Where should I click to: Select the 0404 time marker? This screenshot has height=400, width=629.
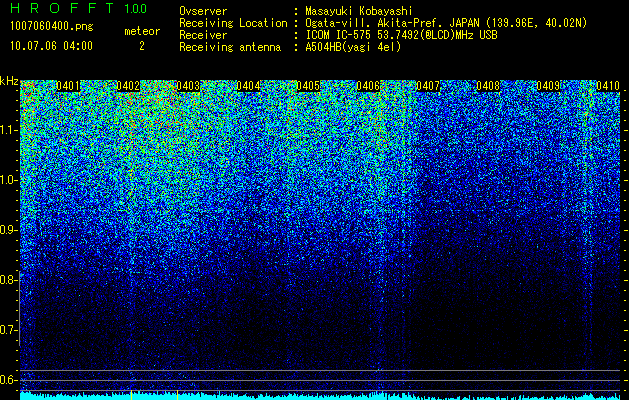point(248,86)
